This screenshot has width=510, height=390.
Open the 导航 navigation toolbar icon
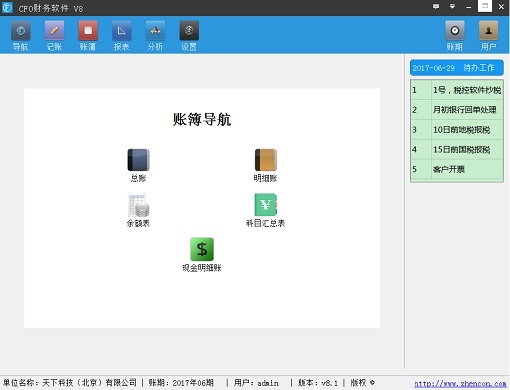click(x=21, y=36)
